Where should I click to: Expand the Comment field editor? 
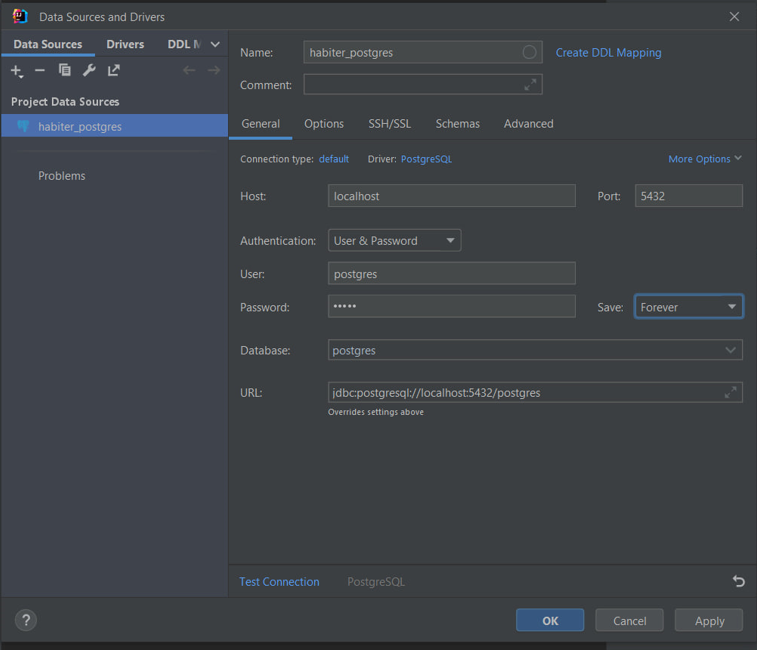click(x=530, y=85)
